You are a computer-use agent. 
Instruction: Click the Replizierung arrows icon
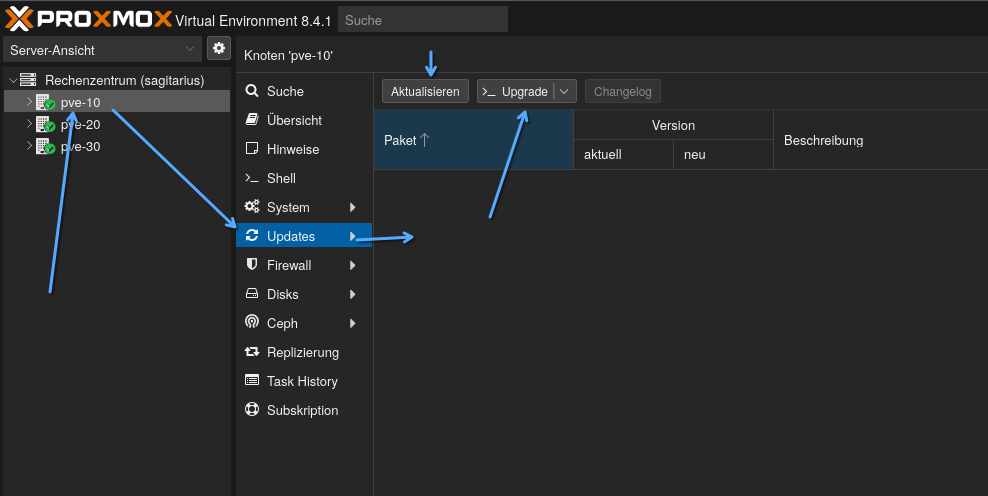point(251,352)
